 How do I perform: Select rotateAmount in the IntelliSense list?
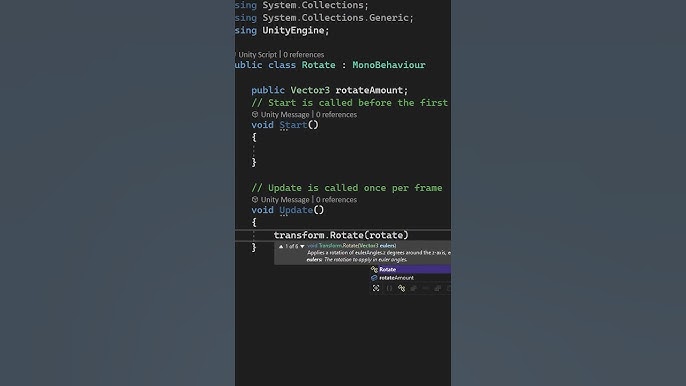[x=410, y=277]
